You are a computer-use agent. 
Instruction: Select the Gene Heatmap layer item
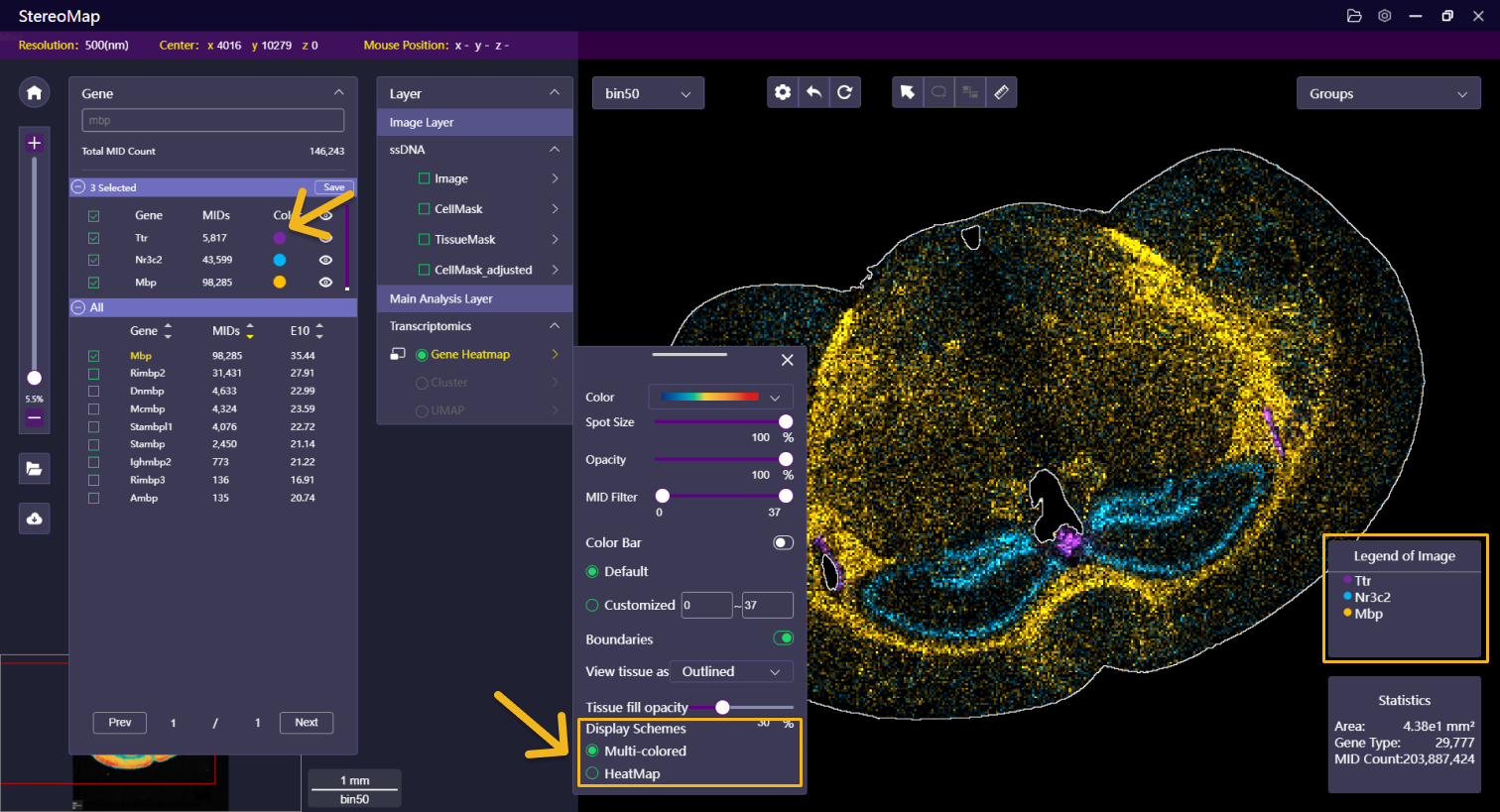pos(469,354)
